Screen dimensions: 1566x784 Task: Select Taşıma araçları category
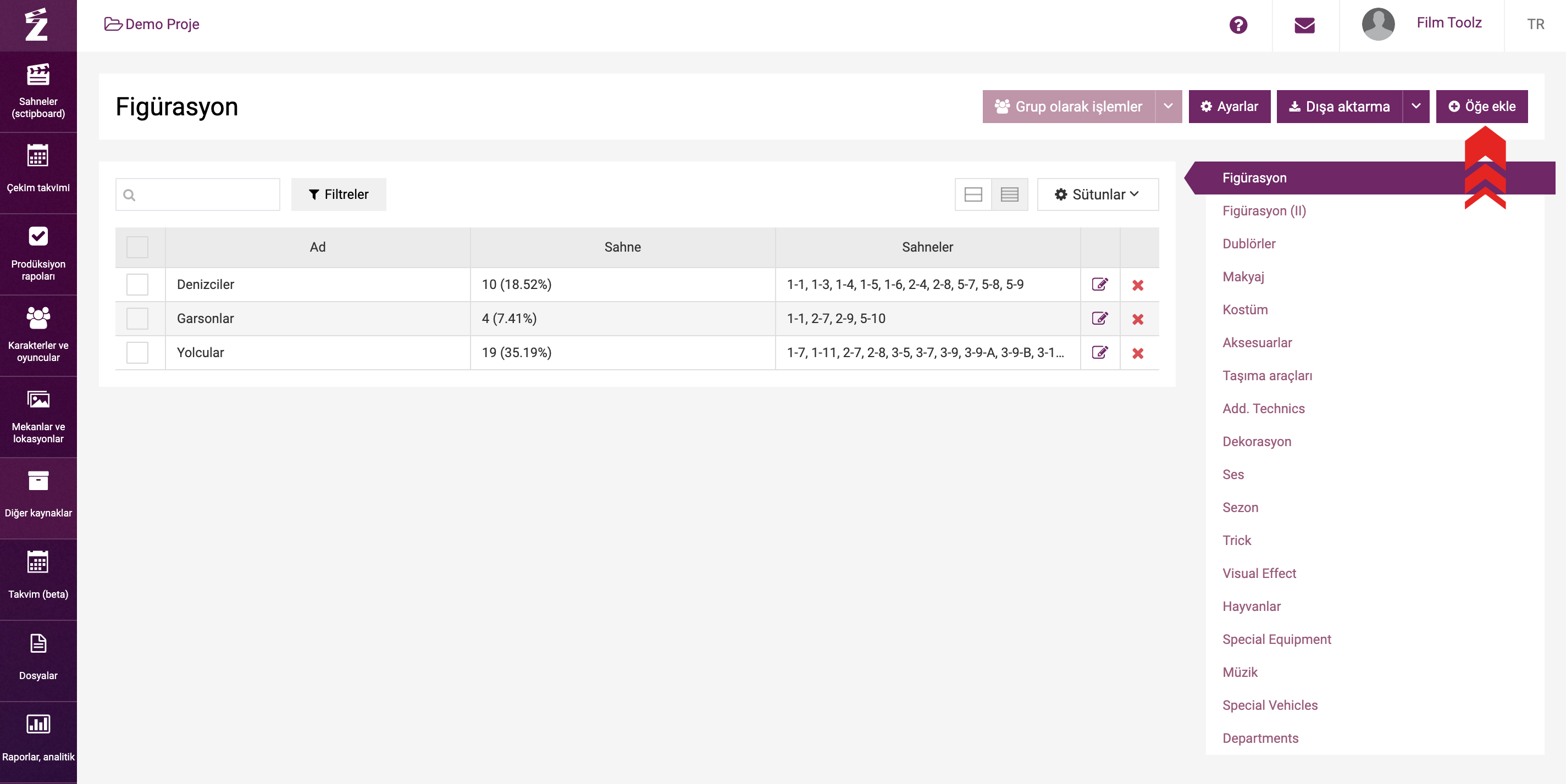point(1268,376)
